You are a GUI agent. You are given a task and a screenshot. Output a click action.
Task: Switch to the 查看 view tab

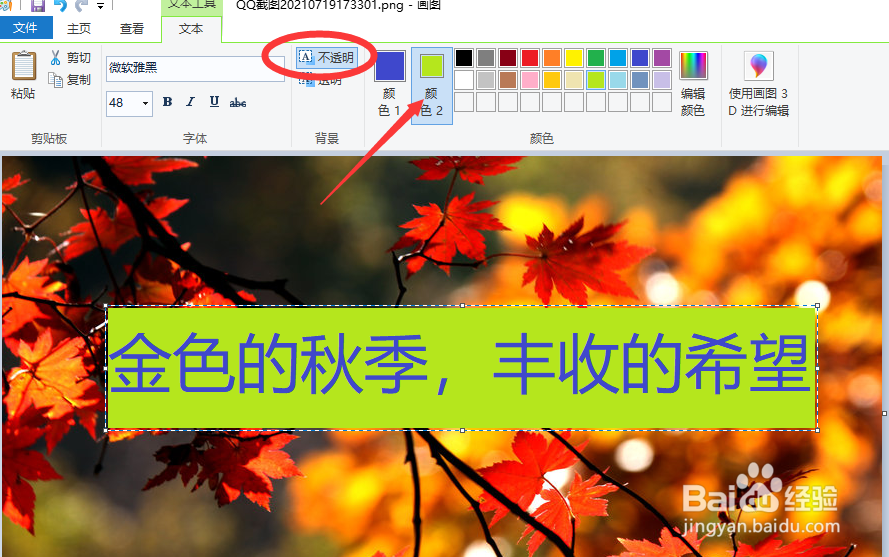pyautogui.click(x=132, y=28)
